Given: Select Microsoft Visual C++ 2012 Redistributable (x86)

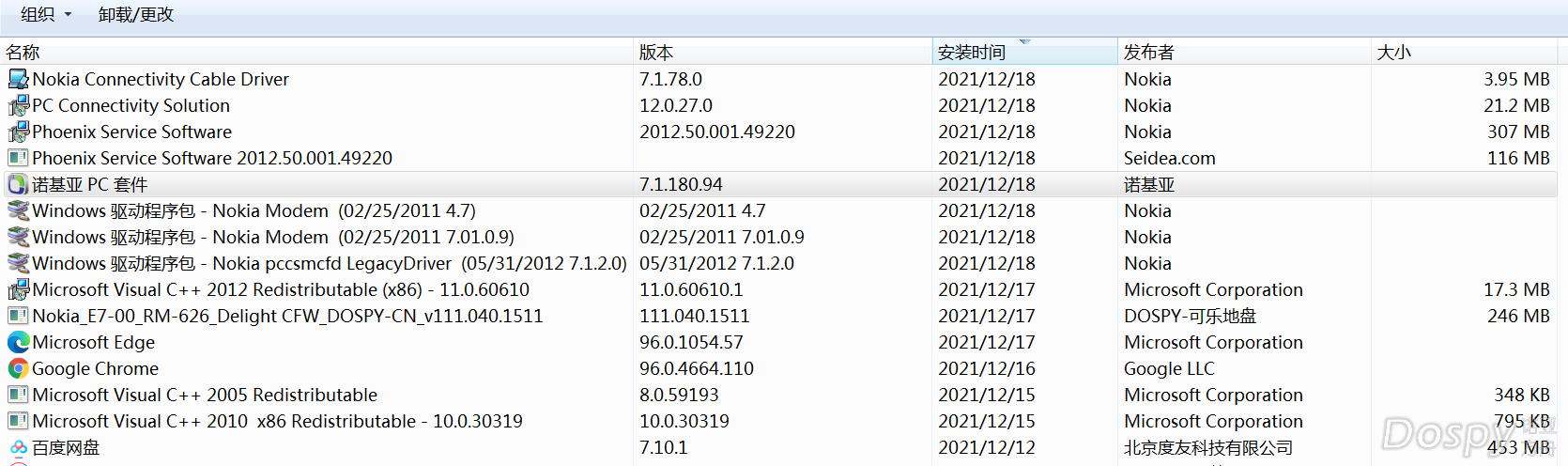Looking at the screenshot, I should (x=281, y=289).
